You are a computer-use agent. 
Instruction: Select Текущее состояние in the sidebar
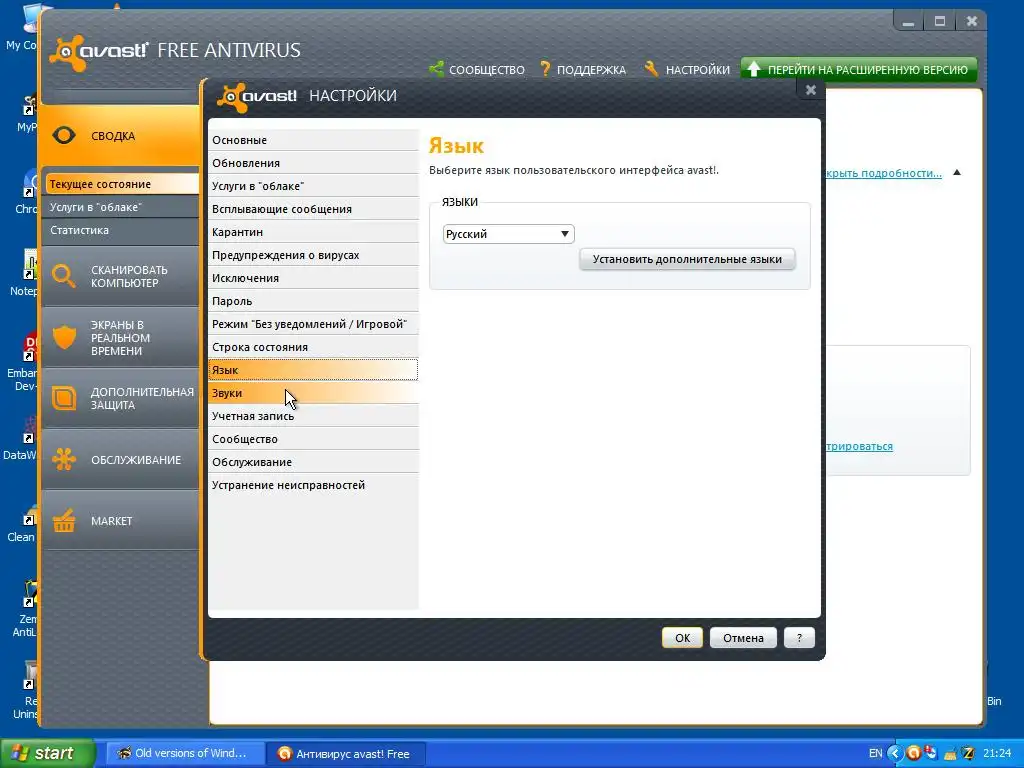pyautogui.click(x=121, y=184)
